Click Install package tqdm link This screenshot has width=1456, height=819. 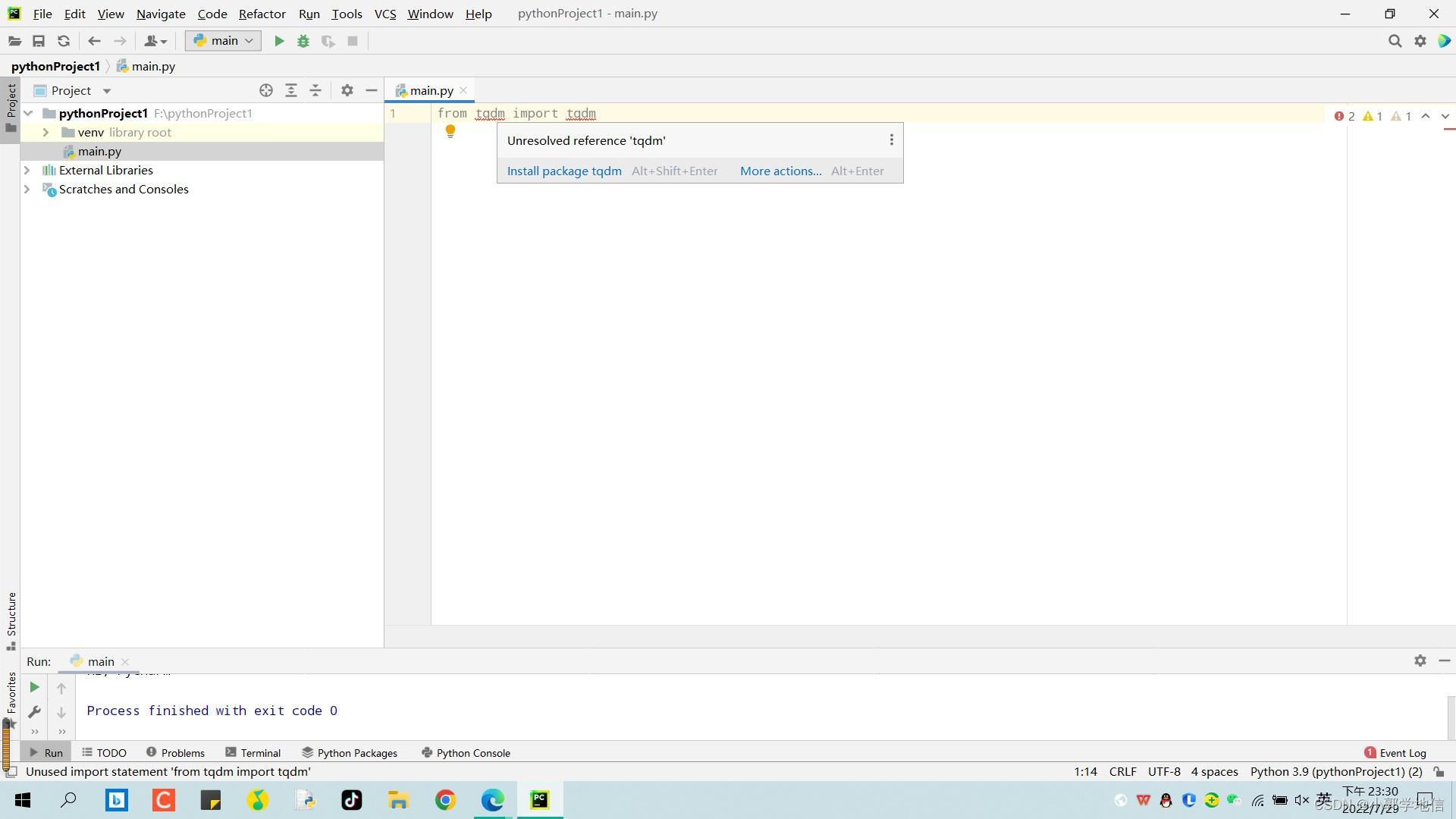pos(564,171)
